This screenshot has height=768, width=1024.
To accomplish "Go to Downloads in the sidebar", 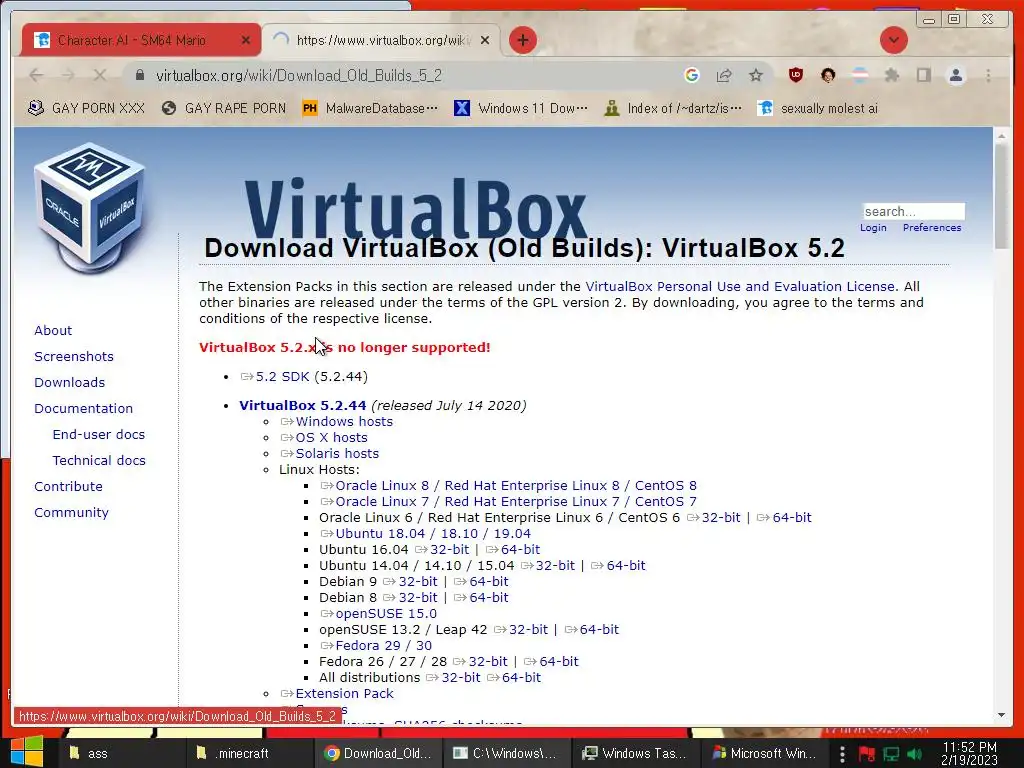I will [x=69, y=383].
